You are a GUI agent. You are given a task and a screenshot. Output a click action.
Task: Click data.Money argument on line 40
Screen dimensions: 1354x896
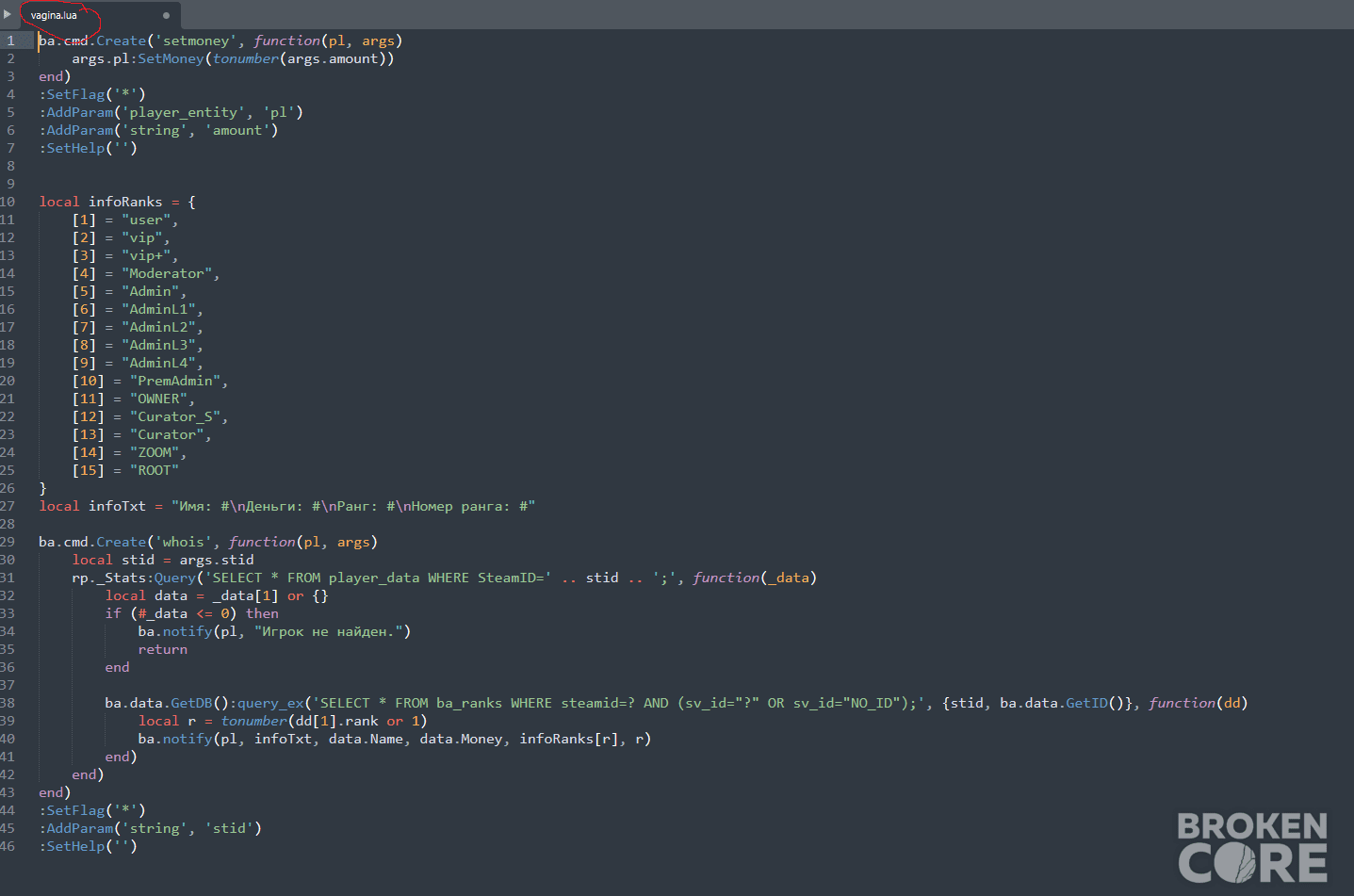[x=461, y=739]
